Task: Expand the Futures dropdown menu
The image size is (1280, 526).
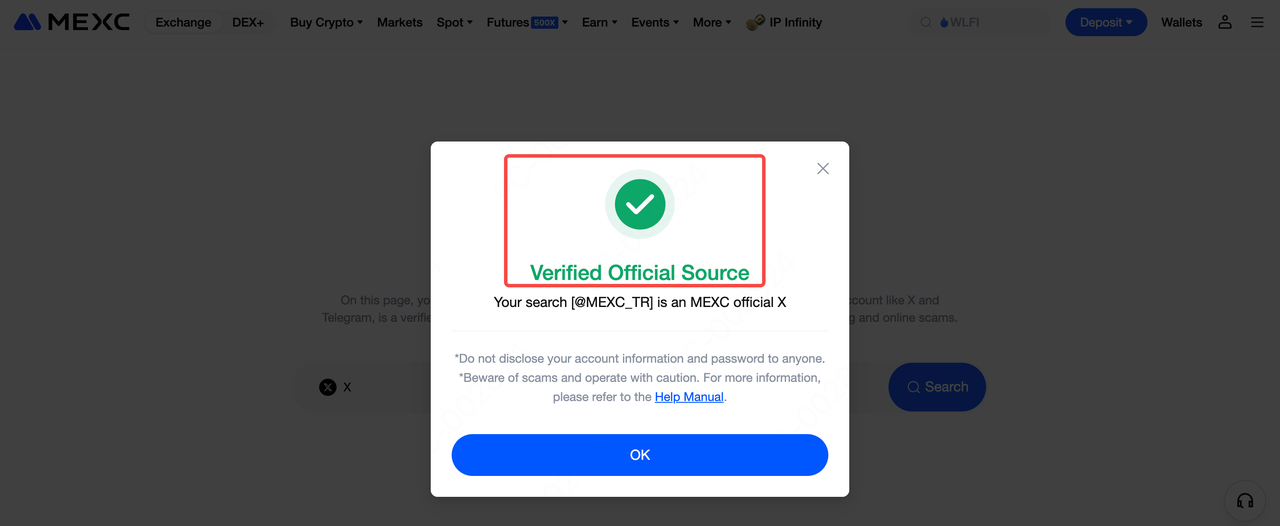Action: (x=527, y=22)
